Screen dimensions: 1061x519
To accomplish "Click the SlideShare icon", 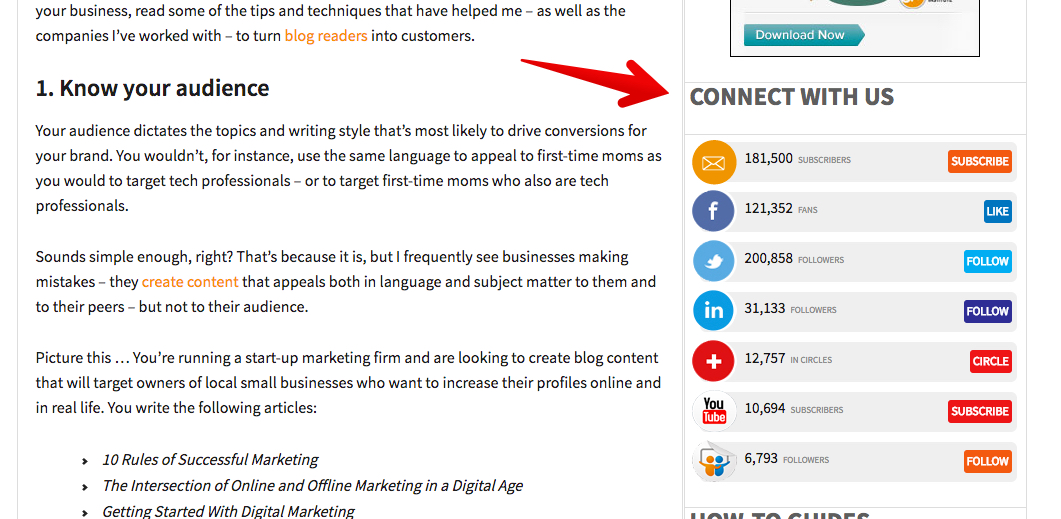I will click(714, 461).
